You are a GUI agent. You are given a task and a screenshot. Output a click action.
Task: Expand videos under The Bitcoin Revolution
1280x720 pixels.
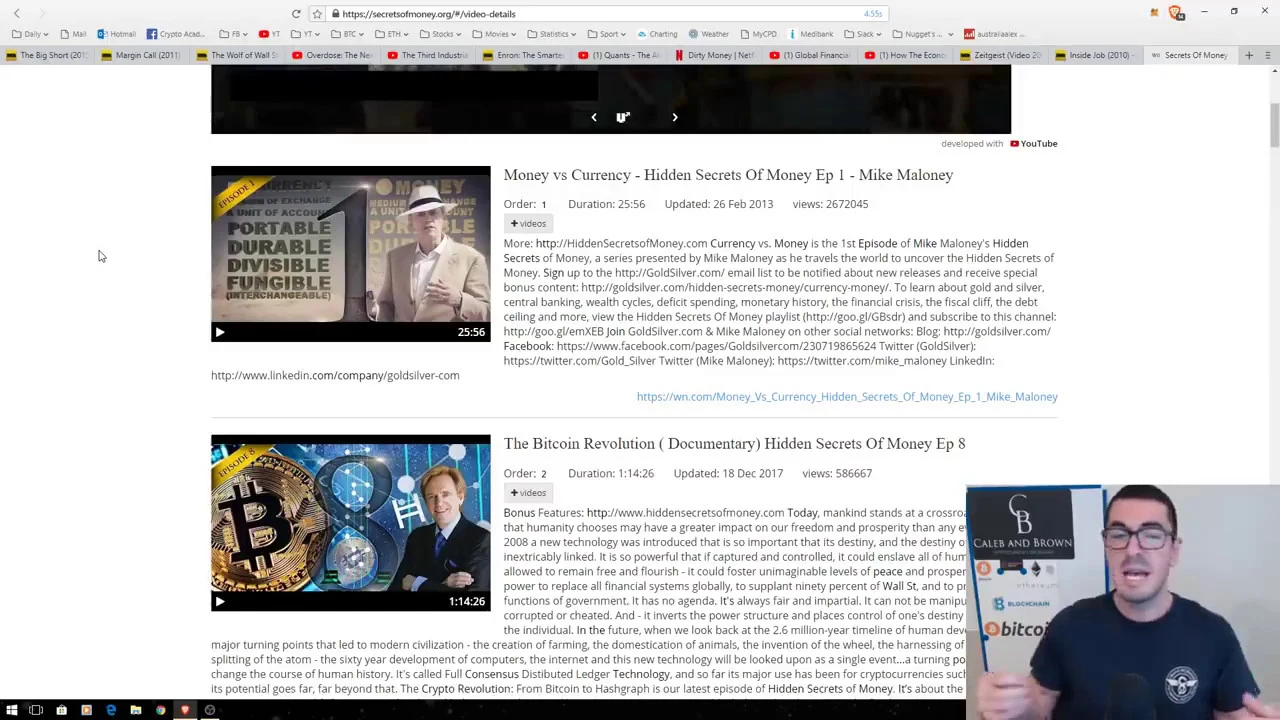(x=528, y=493)
